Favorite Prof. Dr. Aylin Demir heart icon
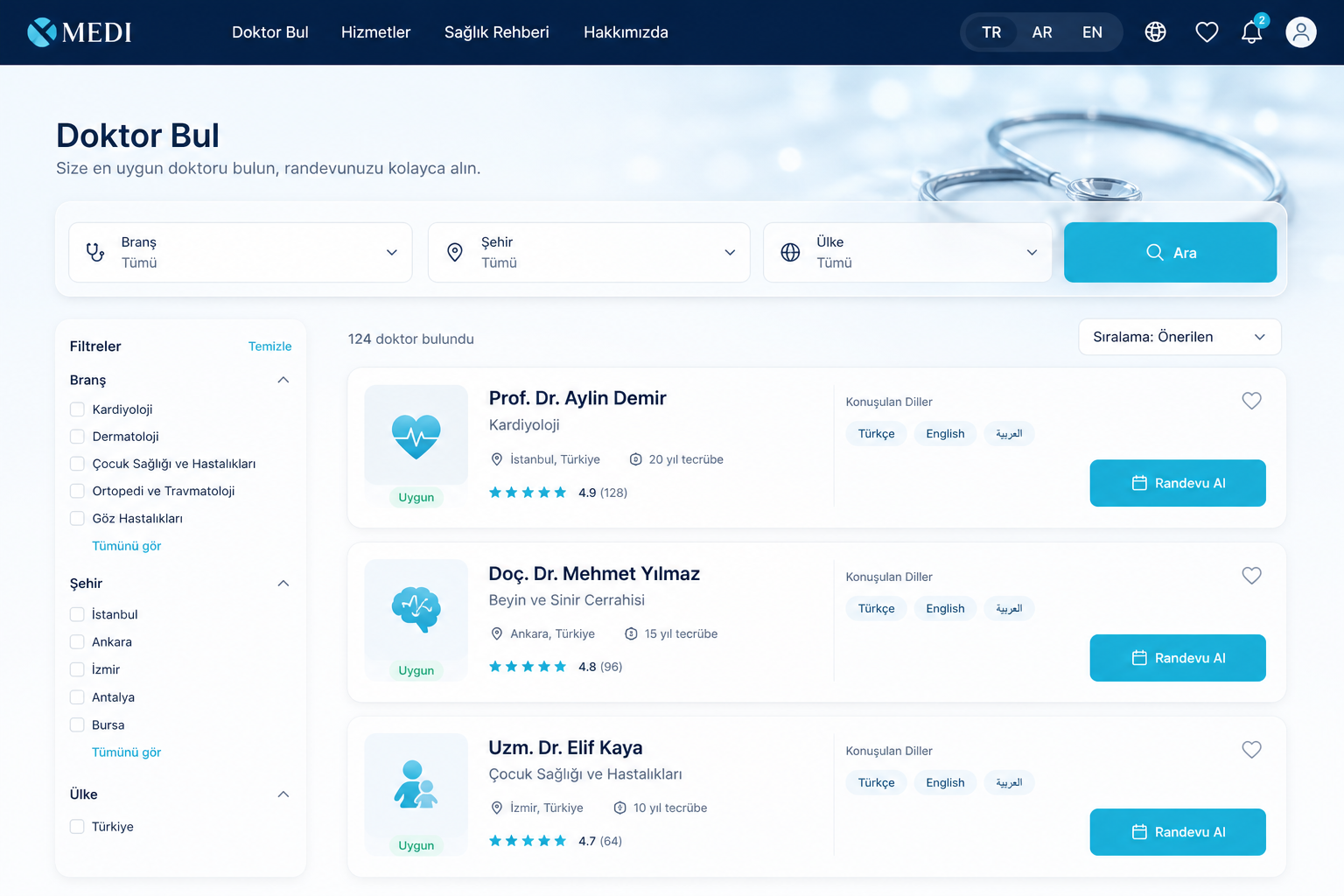The width and height of the screenshot is (1344, 896). (x=1252, y=401)
